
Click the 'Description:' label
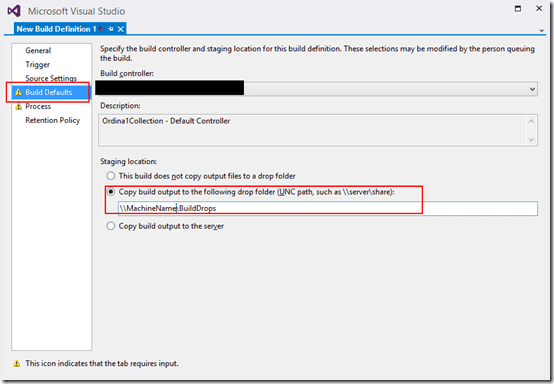(120, 106)
